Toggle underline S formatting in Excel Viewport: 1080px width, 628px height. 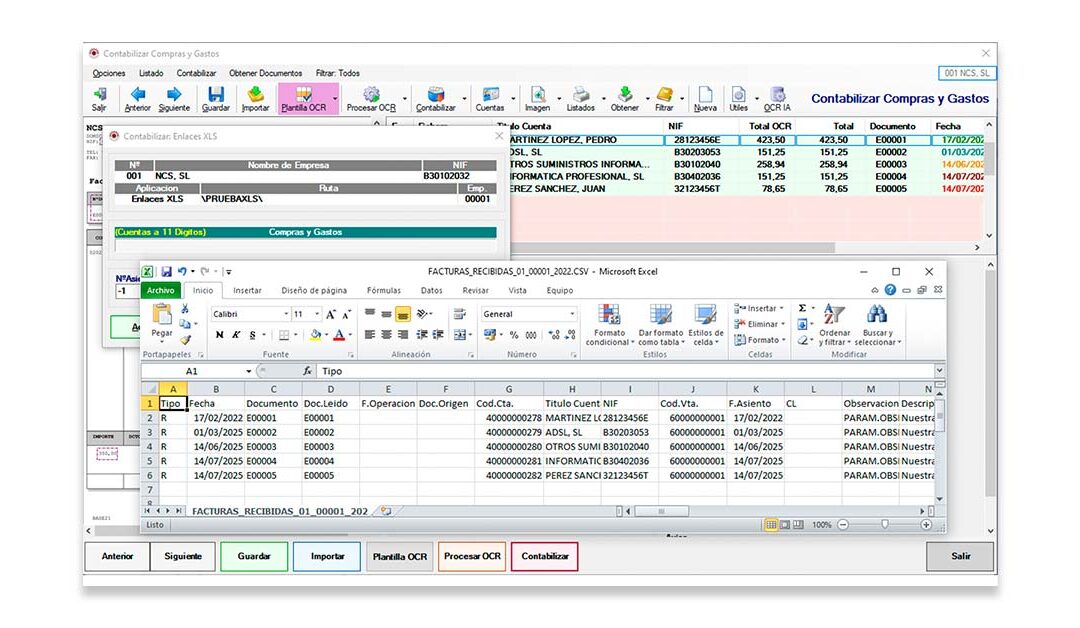click(253, 335)
